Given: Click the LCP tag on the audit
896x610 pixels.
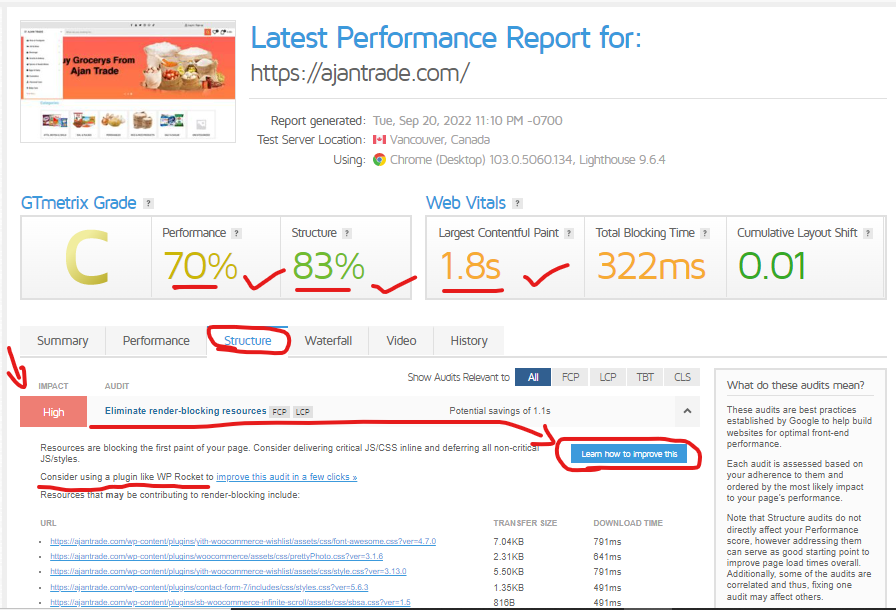Looking at the screenshot, I should [x=303, y=412].
